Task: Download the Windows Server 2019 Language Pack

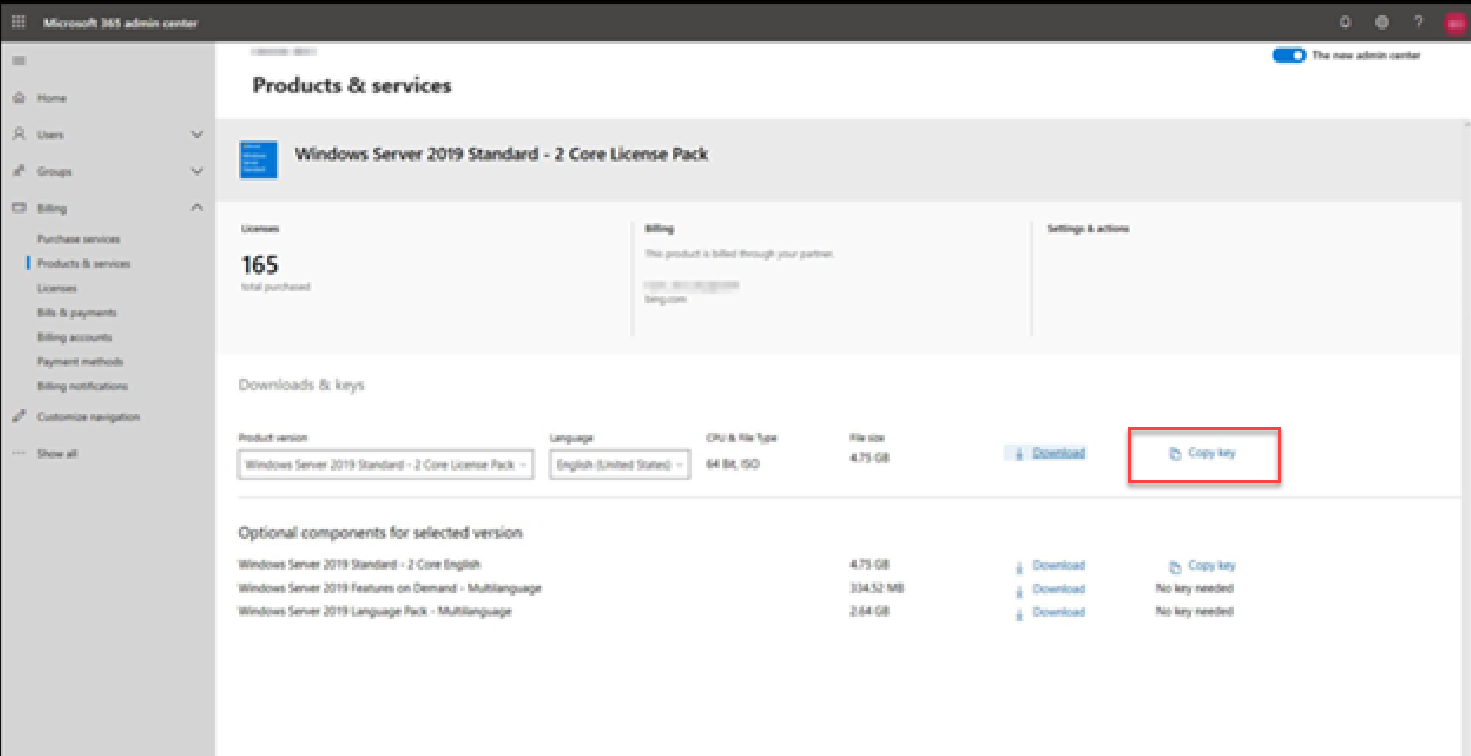Action: coord(1059,612)
